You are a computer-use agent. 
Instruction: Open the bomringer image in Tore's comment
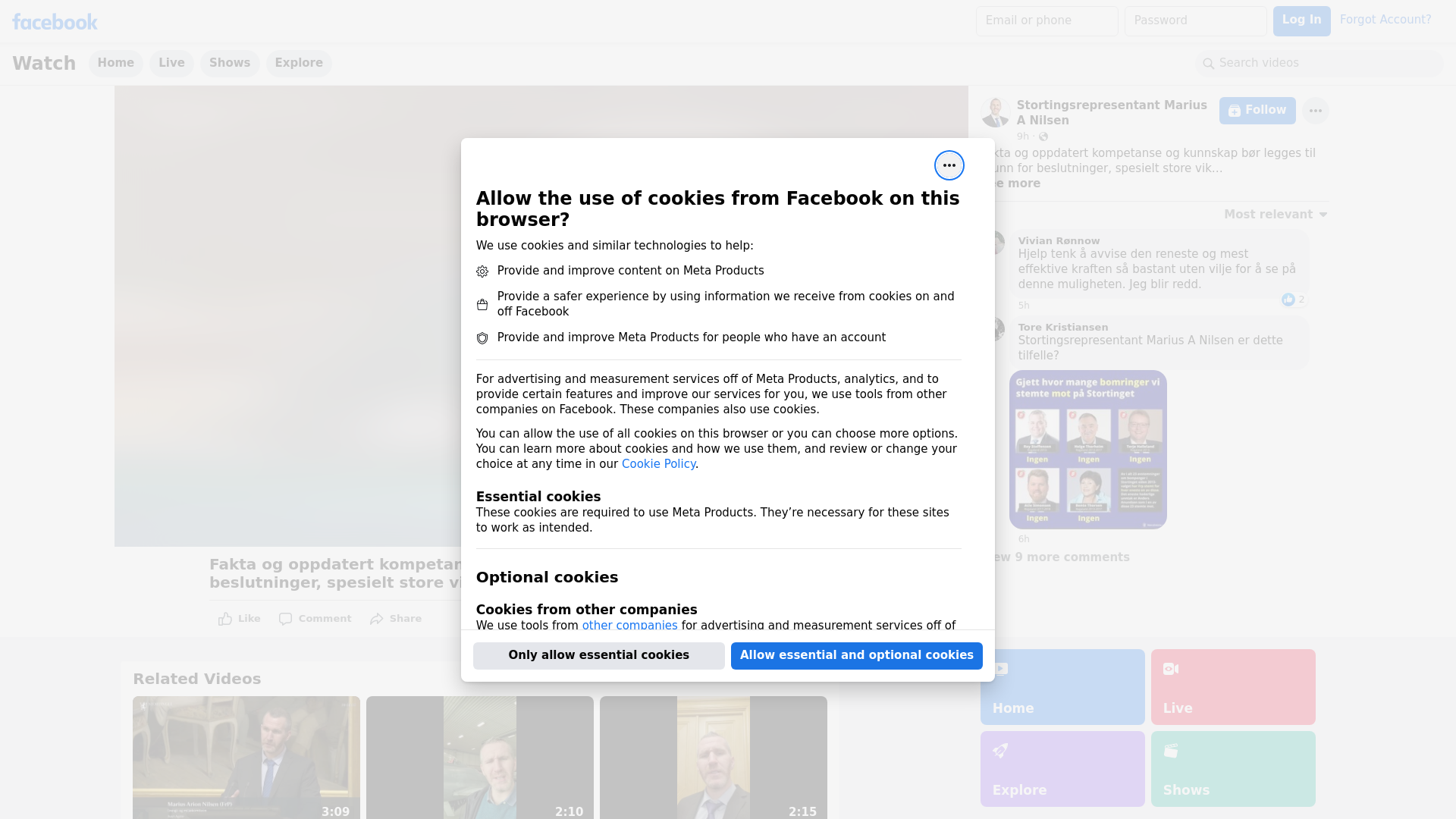[1088, 450]
